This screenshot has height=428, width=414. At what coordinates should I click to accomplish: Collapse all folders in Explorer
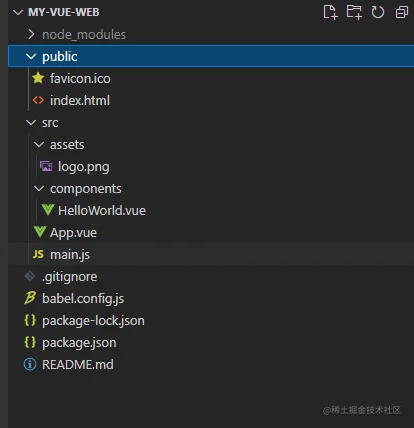pyautogui.click(x=402, y=12)
